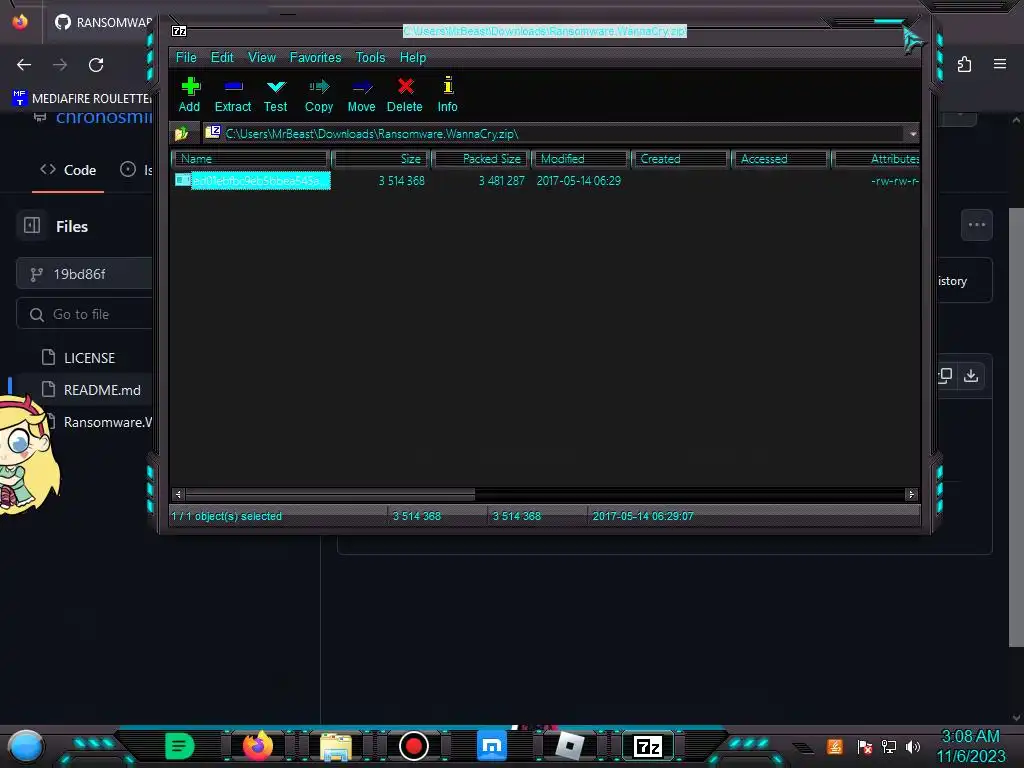Expand the address path dropdown arrow
This screenshot has height=768, width=1024.
(x=912, y=134)
